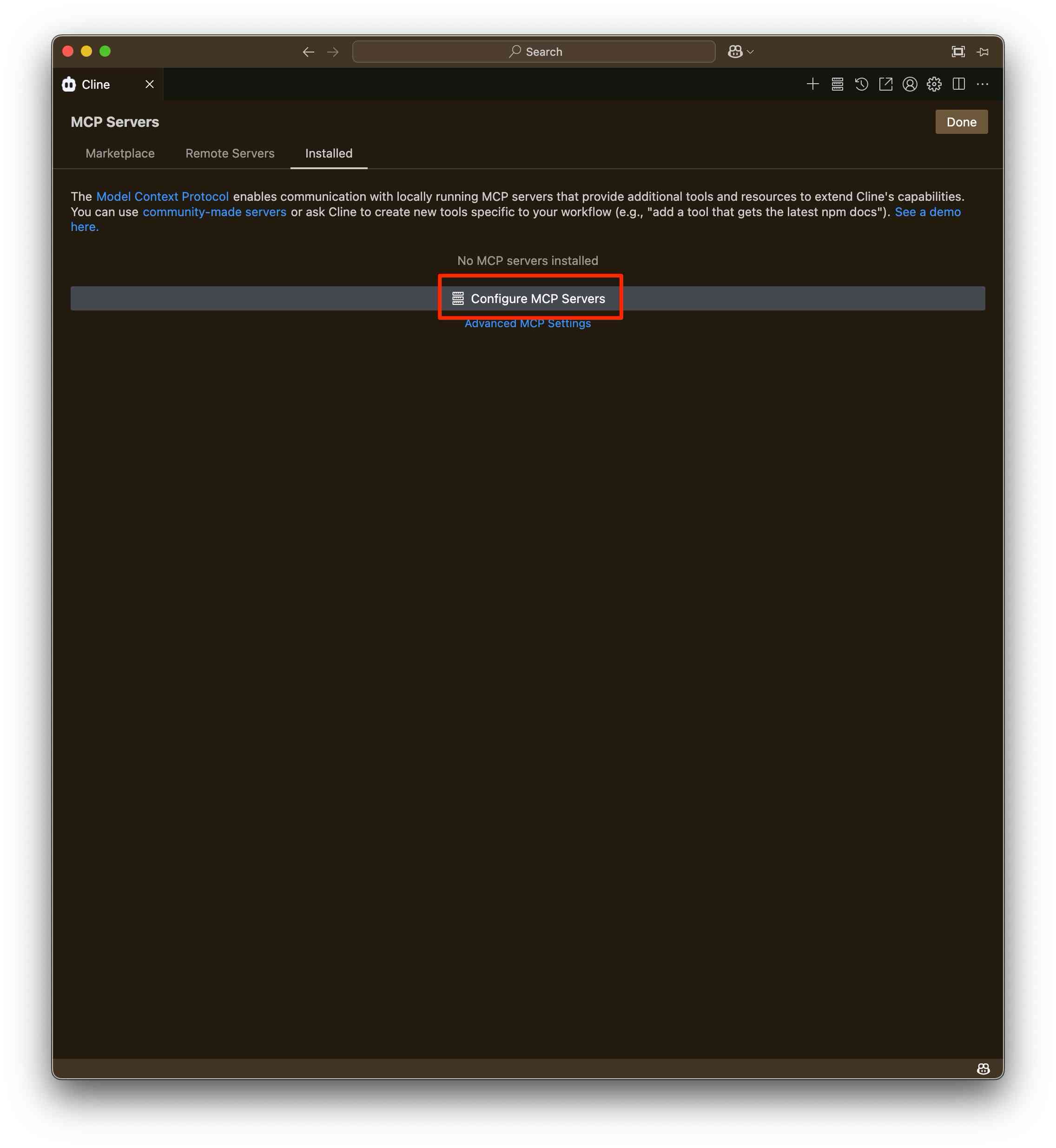Open the more actions ellipsis menu
This screenshot has width=1056, height=1148.
(983, 85)
